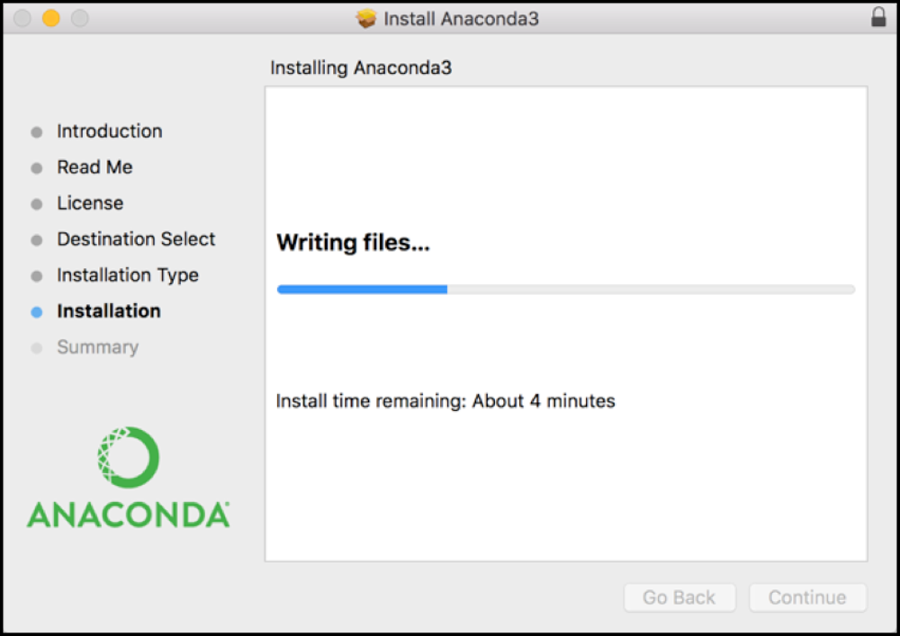Click the Read Me step bullet
Screen dimensions: 900x636
(x=37, y=167)
